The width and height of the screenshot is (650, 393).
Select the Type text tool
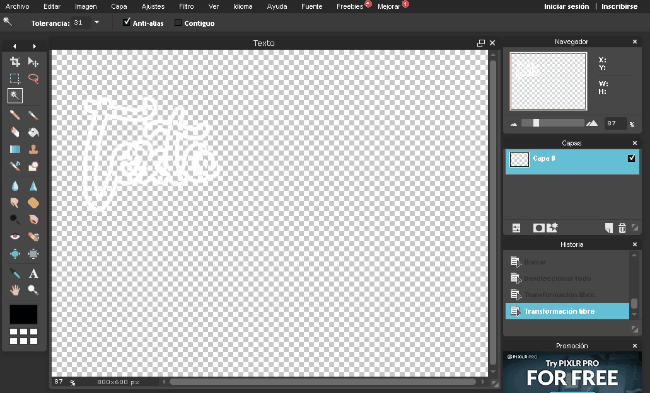33,273
